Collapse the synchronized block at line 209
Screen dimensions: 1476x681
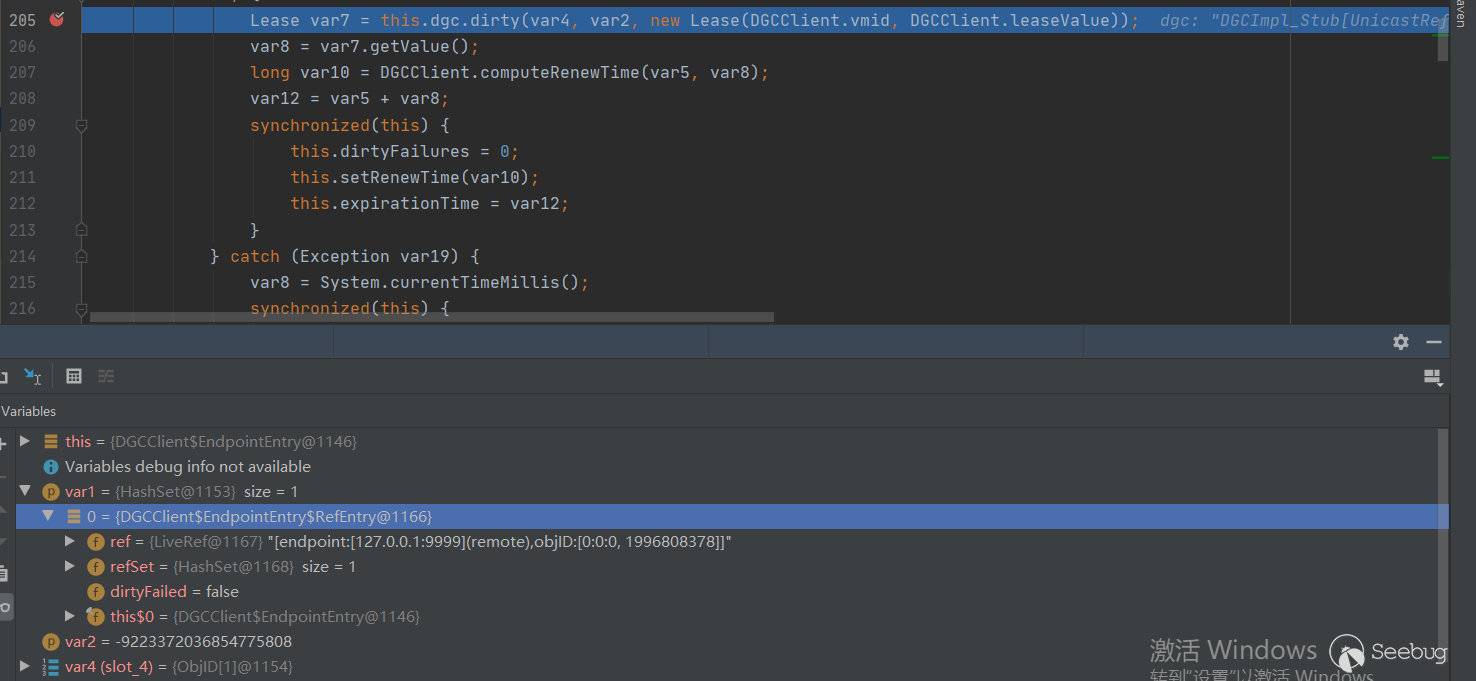click(x=82, y=125)
